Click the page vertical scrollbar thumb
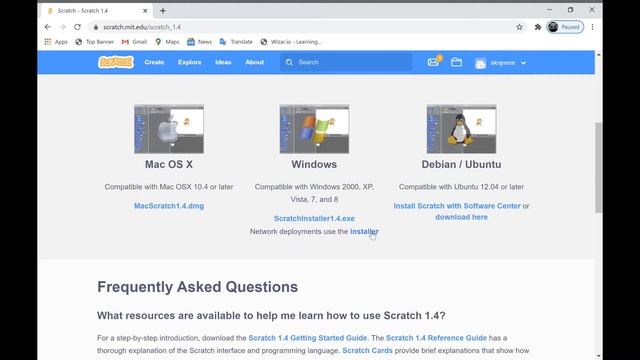Image resolution: width=640 pixels, height=360 pixels. (x=598, y=167)
